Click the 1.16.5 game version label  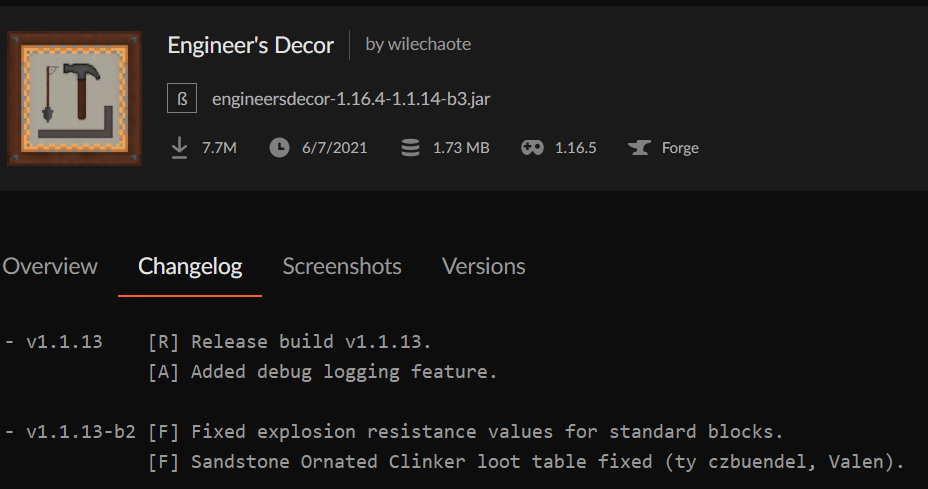coord(575,148)
